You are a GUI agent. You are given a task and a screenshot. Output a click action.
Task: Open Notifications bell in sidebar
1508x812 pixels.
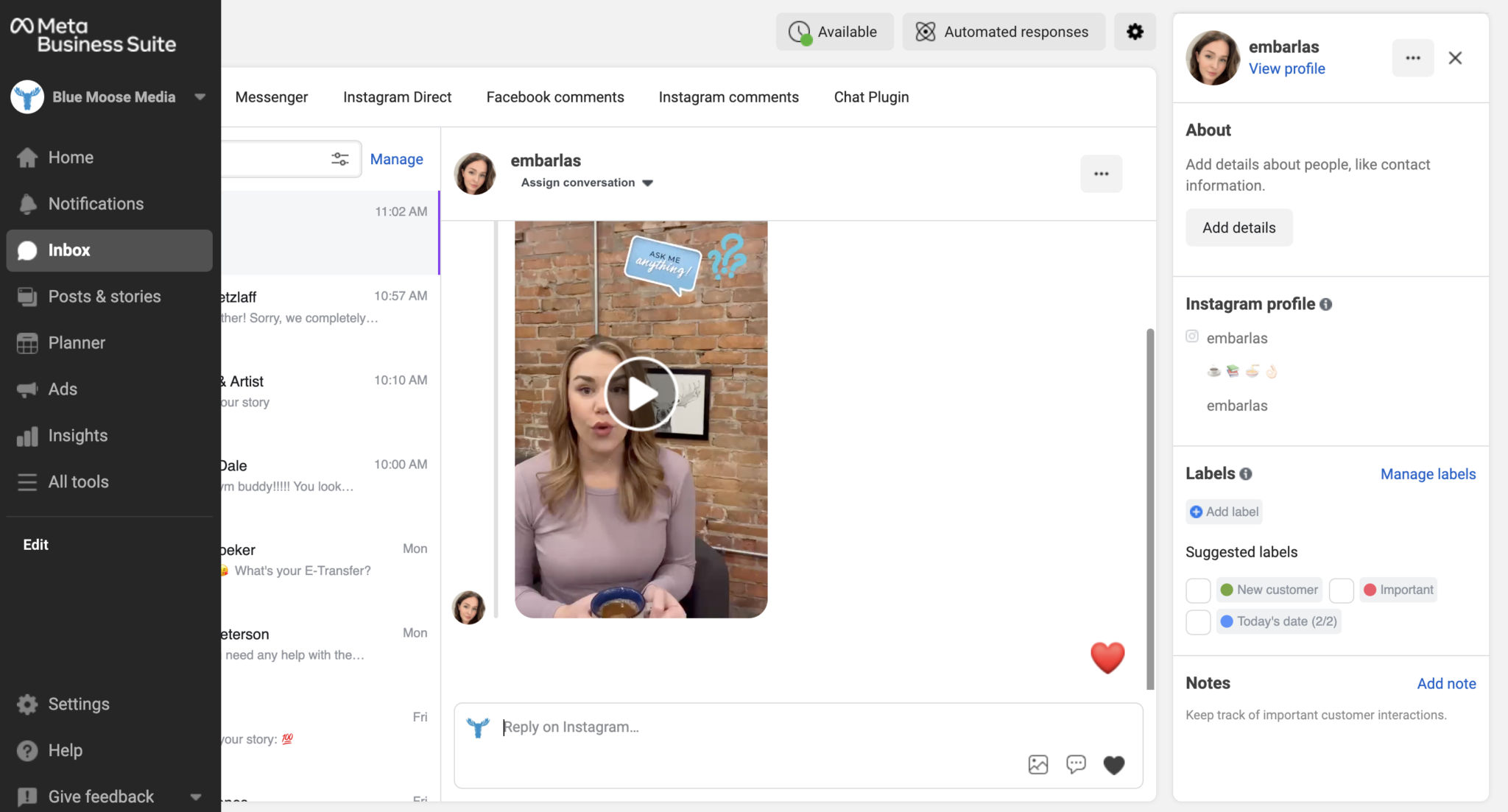[x=109, y=204]
